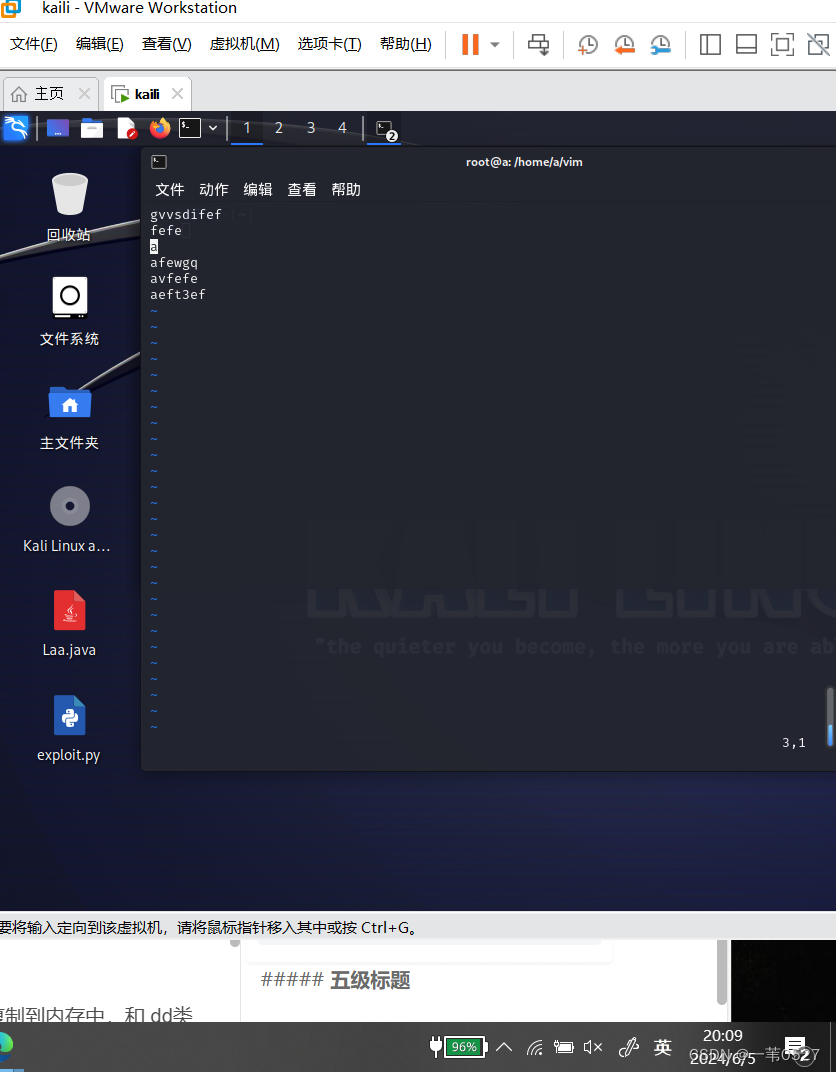Open the 文件(F) menu in VMware
The width and height of the screenshot is (836, 1072).
[33, 44]
